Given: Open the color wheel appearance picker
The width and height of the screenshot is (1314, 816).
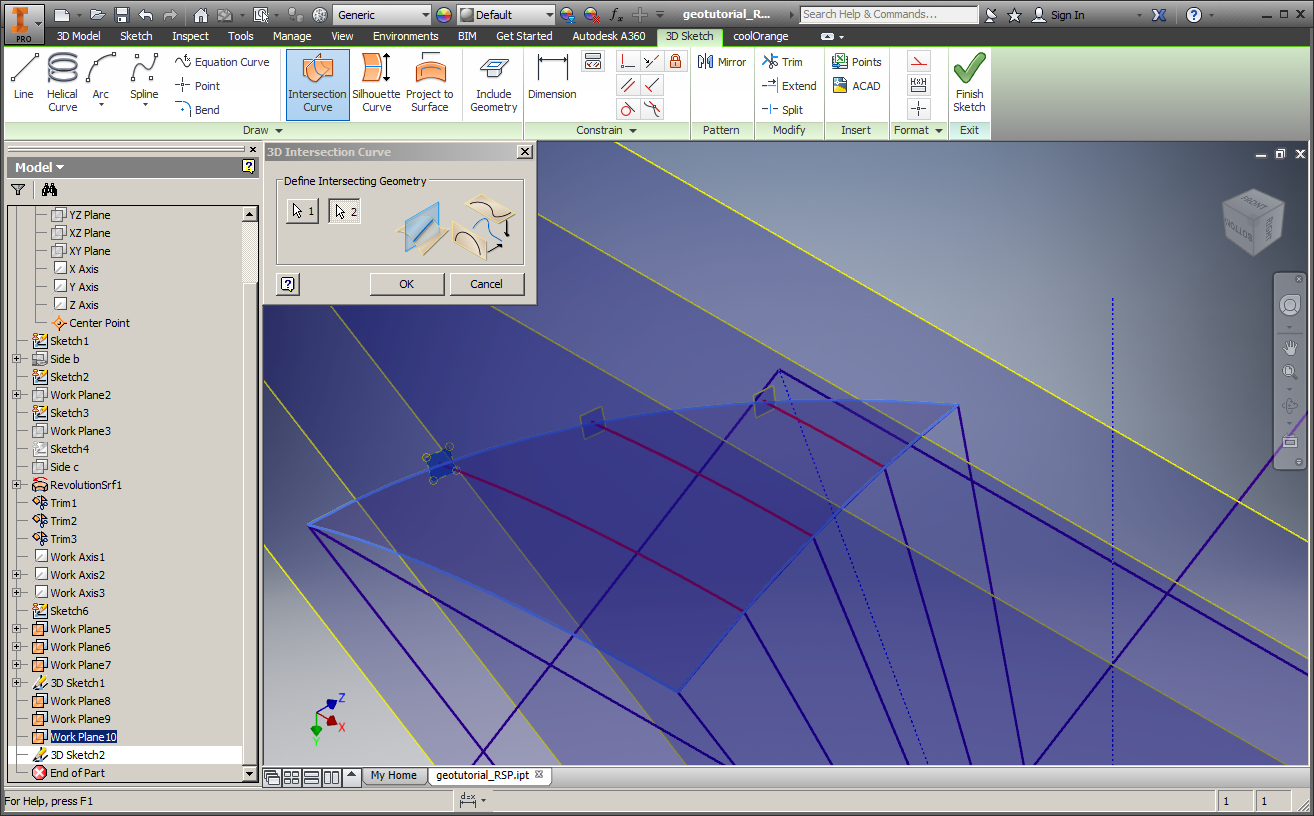Looking at the screenshot, I should point(444,15).
